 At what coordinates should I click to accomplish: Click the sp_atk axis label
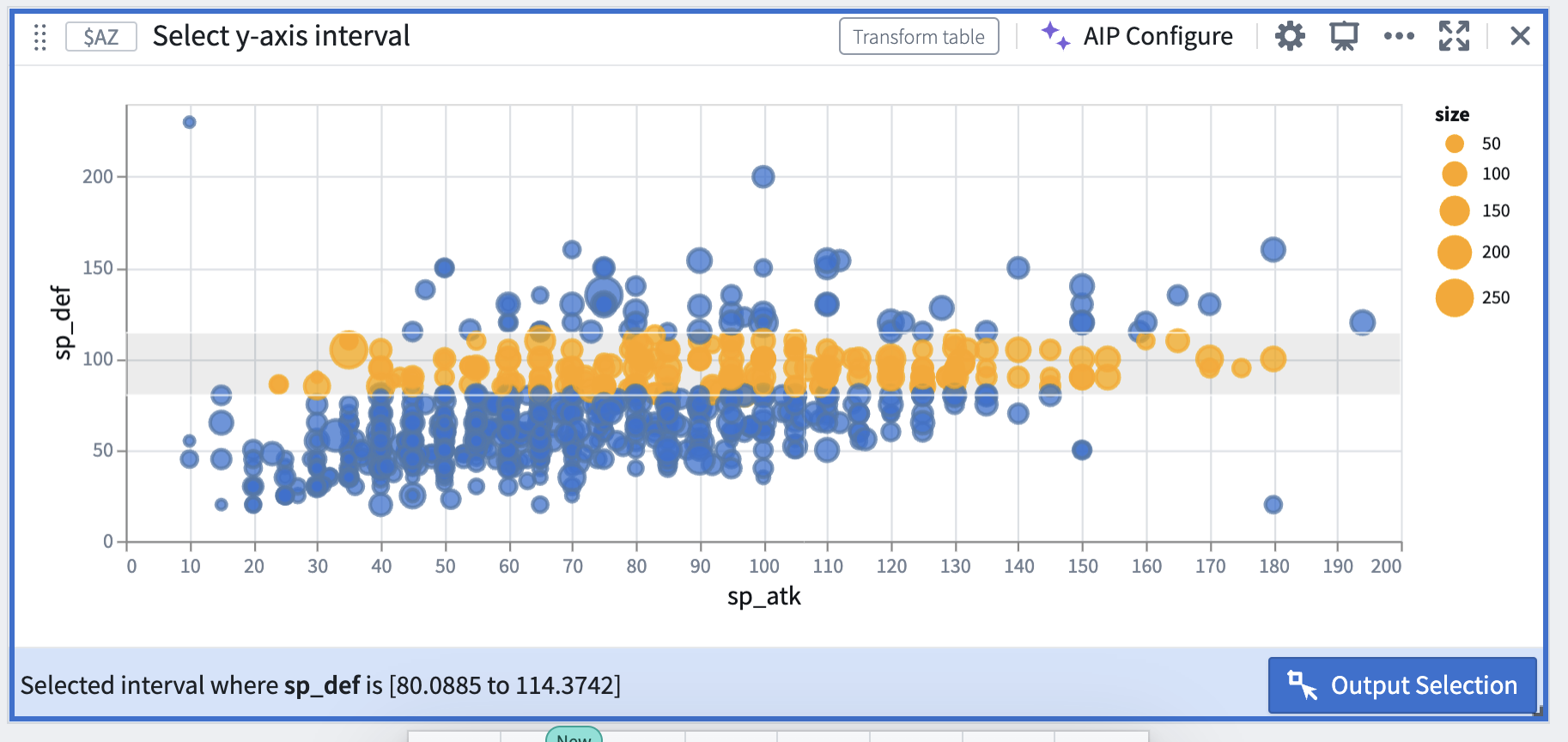[763, 596]
